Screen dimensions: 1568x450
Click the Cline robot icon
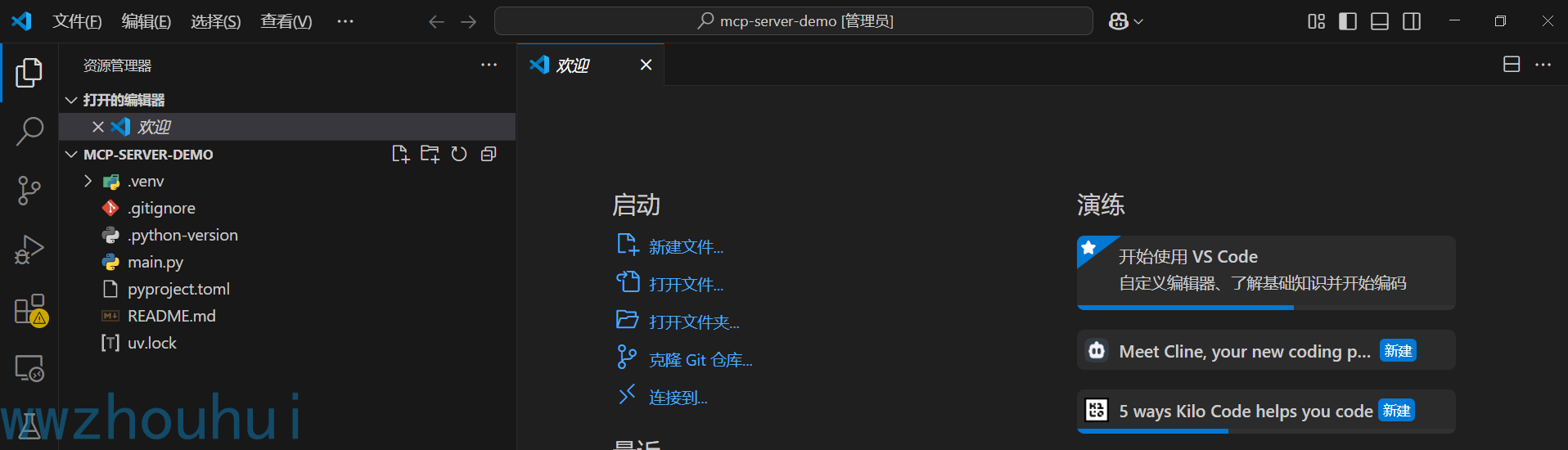point(1097,350)
